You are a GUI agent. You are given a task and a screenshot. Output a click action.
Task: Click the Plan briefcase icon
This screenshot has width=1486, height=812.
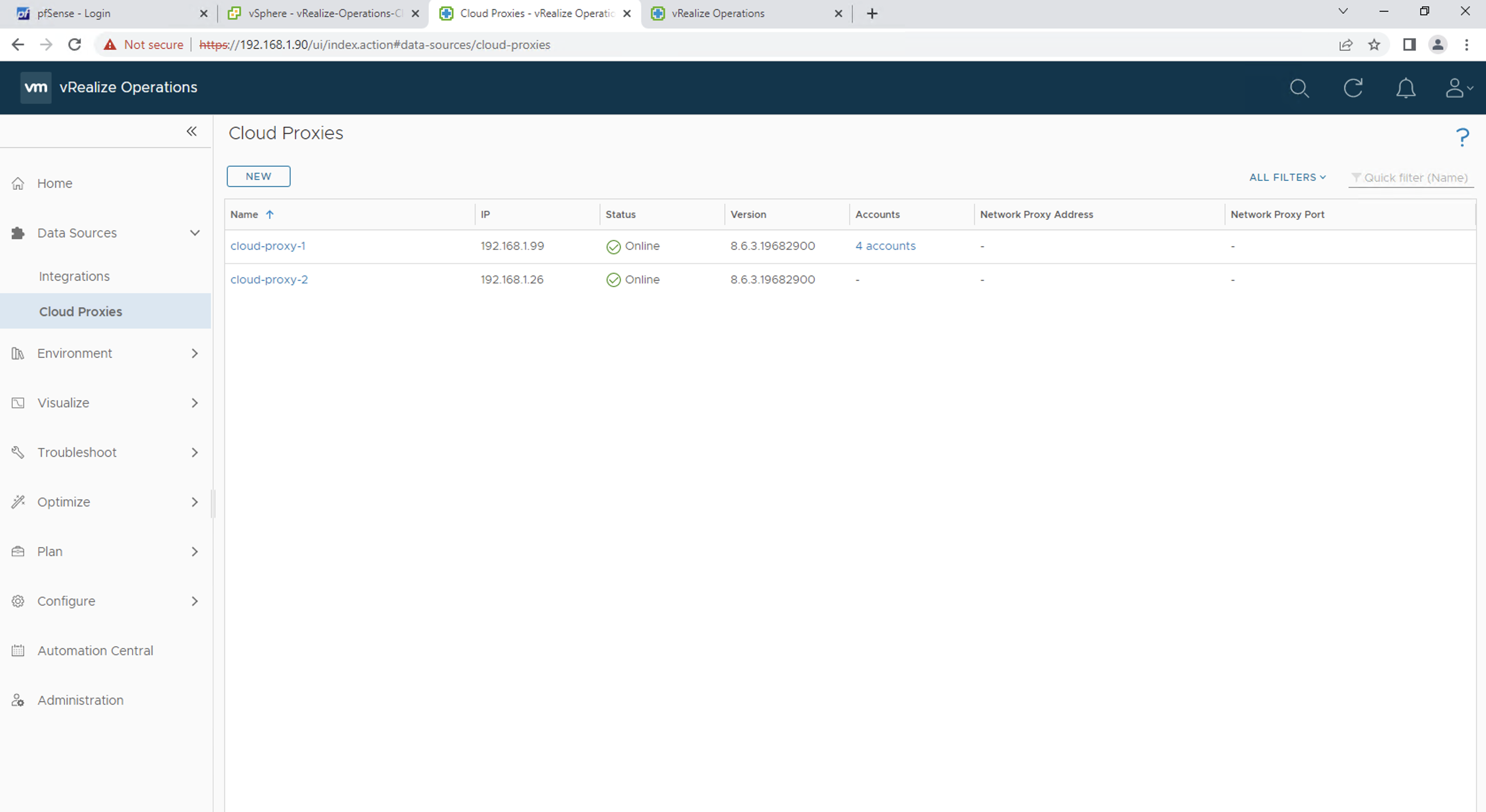tap(18, 552)
